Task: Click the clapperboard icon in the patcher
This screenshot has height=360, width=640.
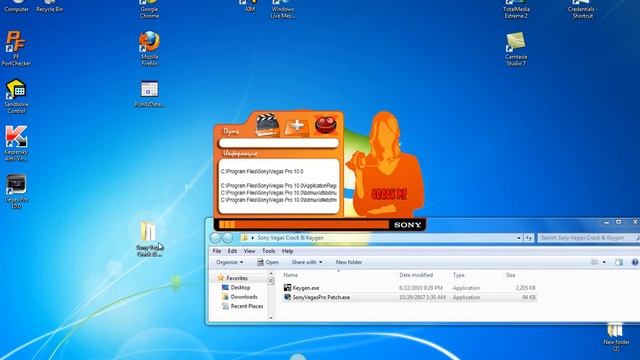Action: (267, 124)
